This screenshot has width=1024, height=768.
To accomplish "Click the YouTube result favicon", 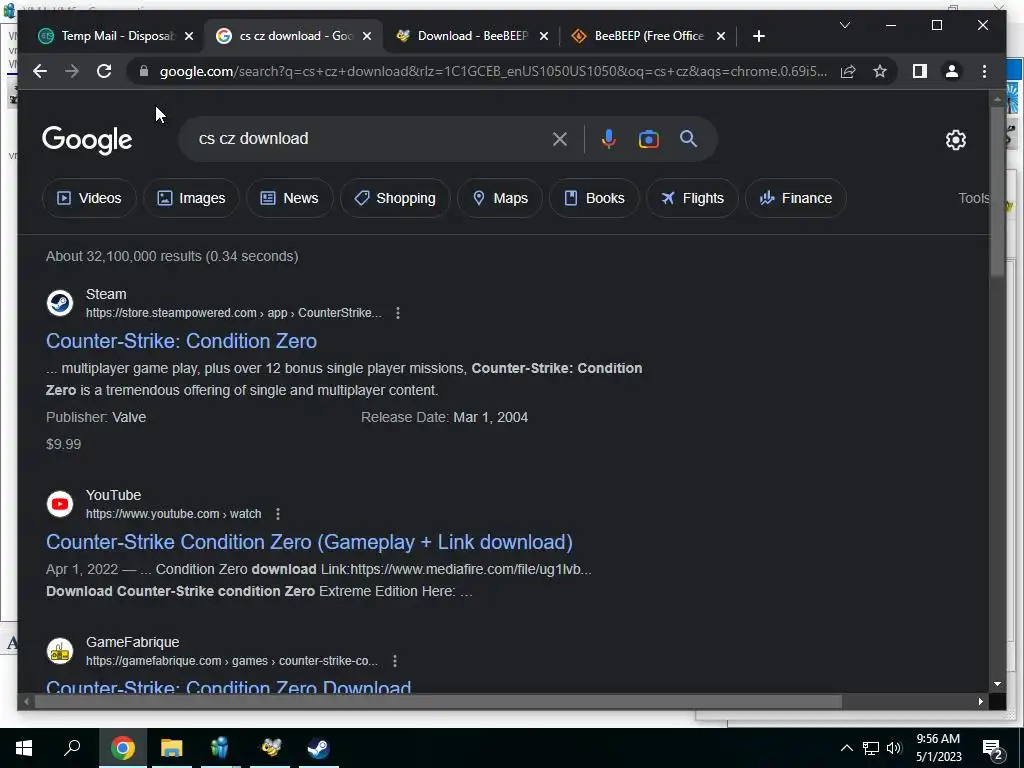I will [x=60, y=504].
